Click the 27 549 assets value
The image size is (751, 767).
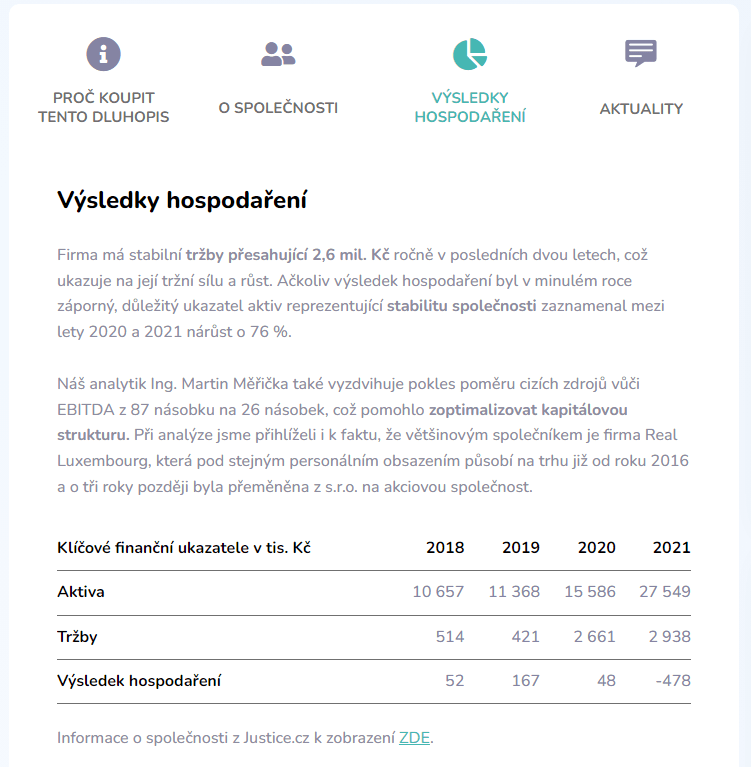(665, 592)
